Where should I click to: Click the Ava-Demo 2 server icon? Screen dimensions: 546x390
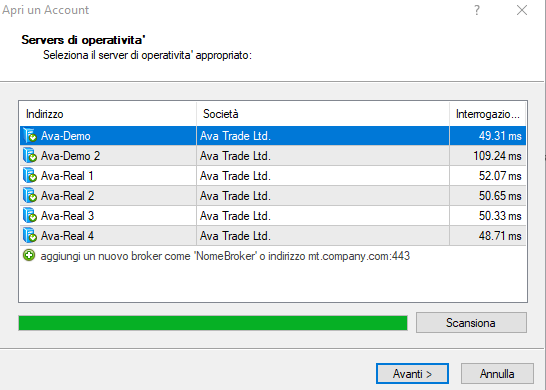[30, 155]
